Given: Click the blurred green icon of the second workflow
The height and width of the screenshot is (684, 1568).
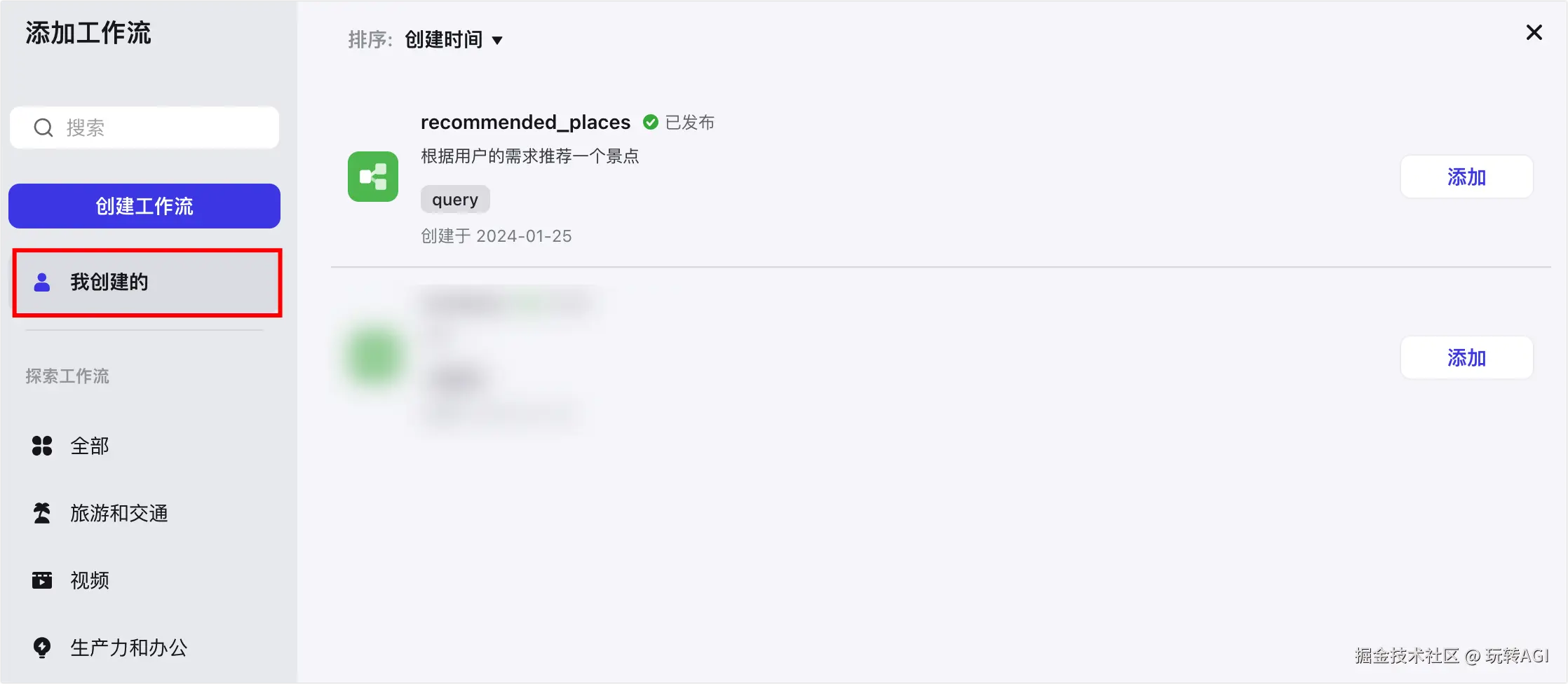Looking at the screenshot, I should coord(374,357).
